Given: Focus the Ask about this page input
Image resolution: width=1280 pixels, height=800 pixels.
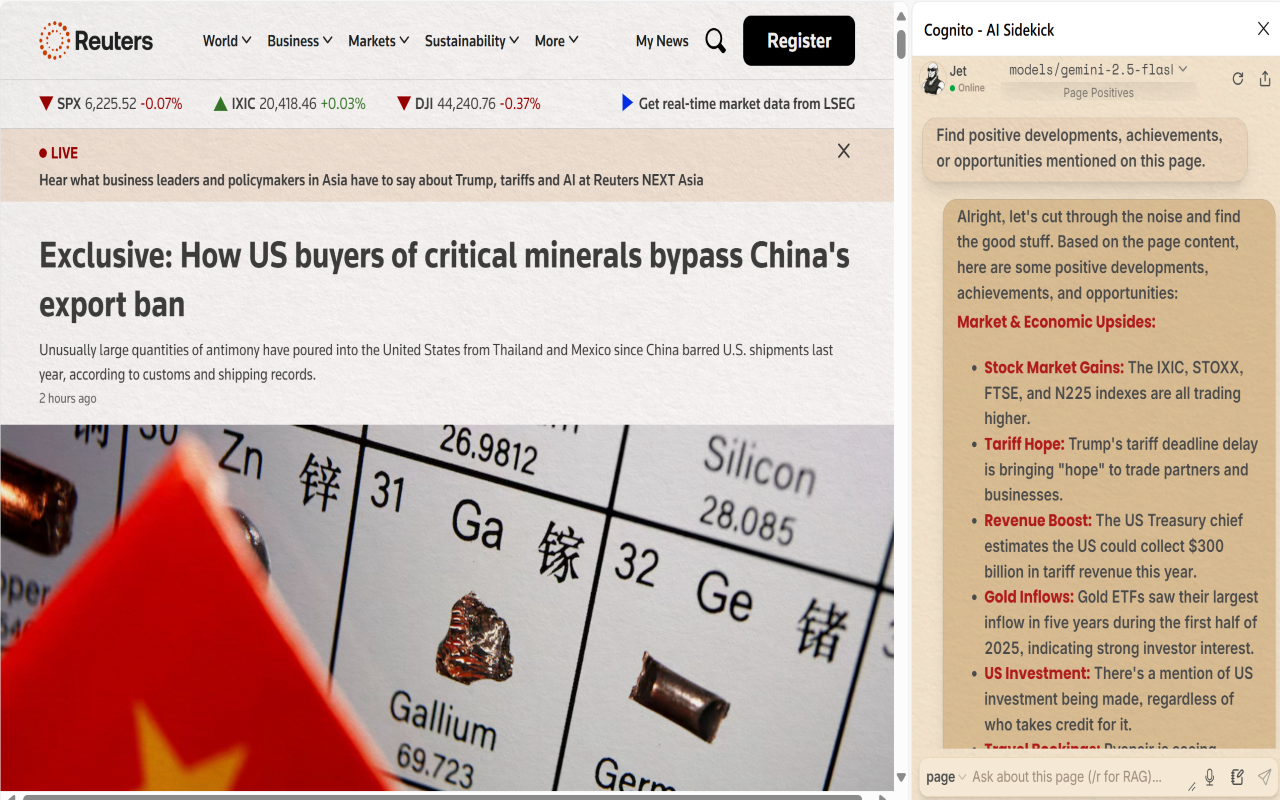Looking at the screenshot, I should (1079, 777).
